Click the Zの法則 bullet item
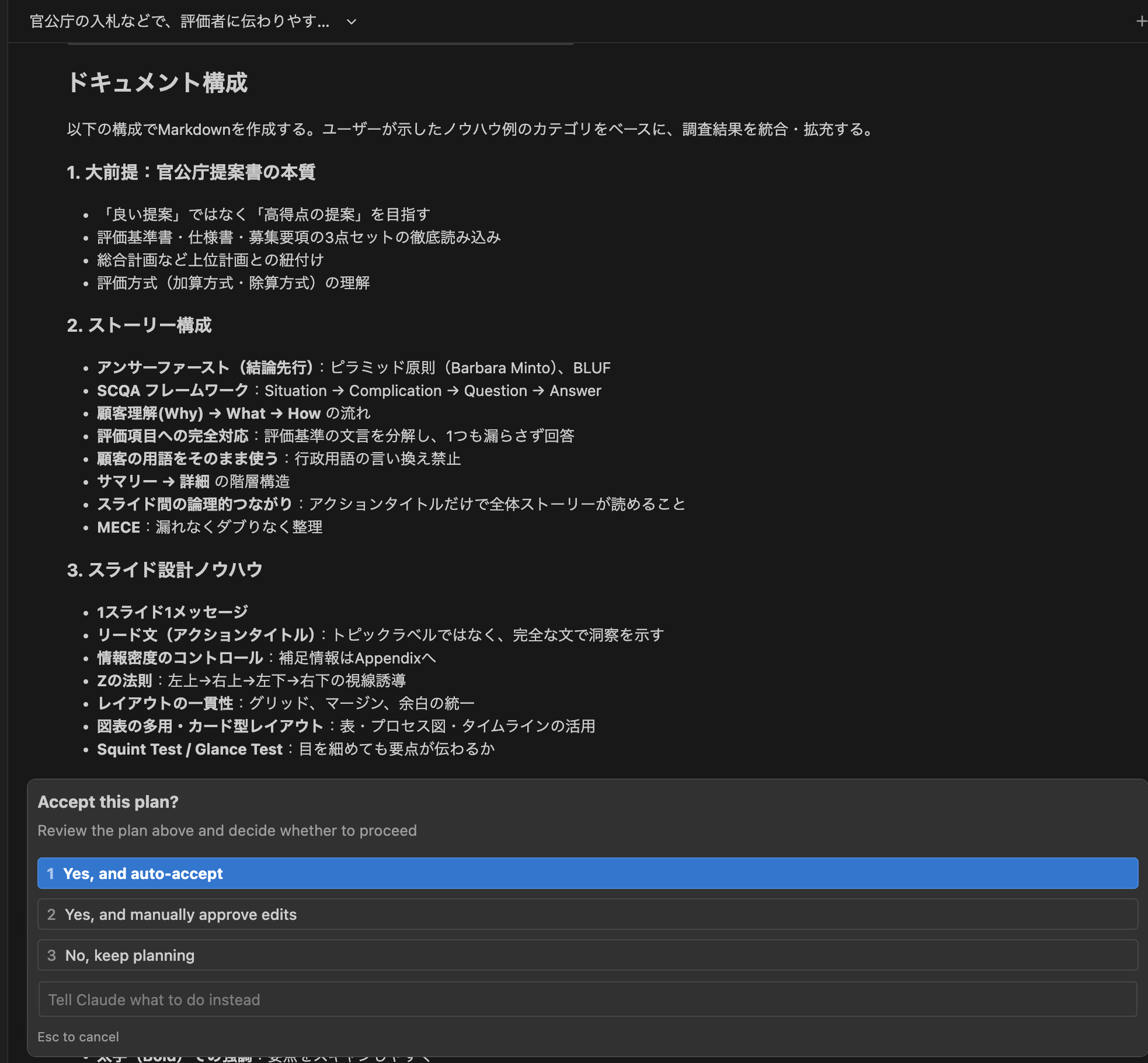The image size is (1148, 1063). tap(125, 680)
